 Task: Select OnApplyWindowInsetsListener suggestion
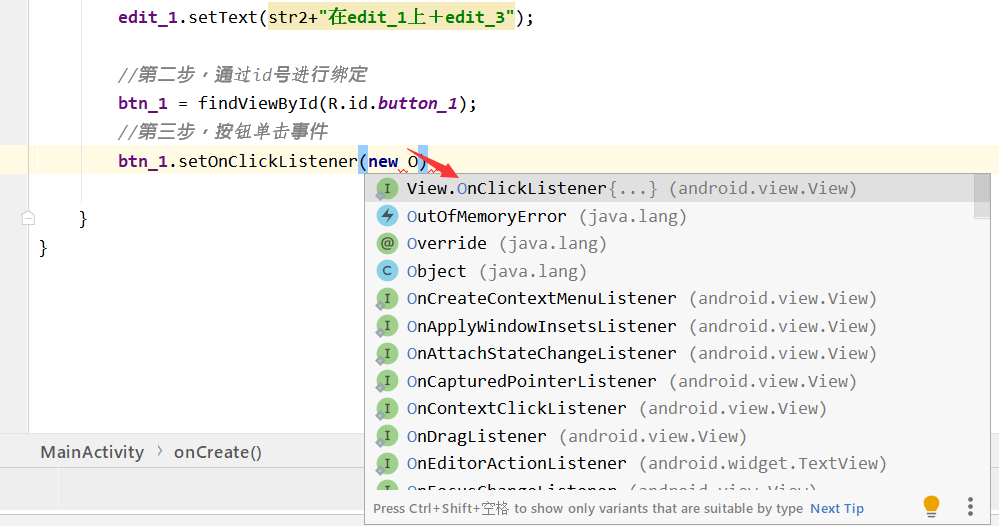click(x=669, y=327)
